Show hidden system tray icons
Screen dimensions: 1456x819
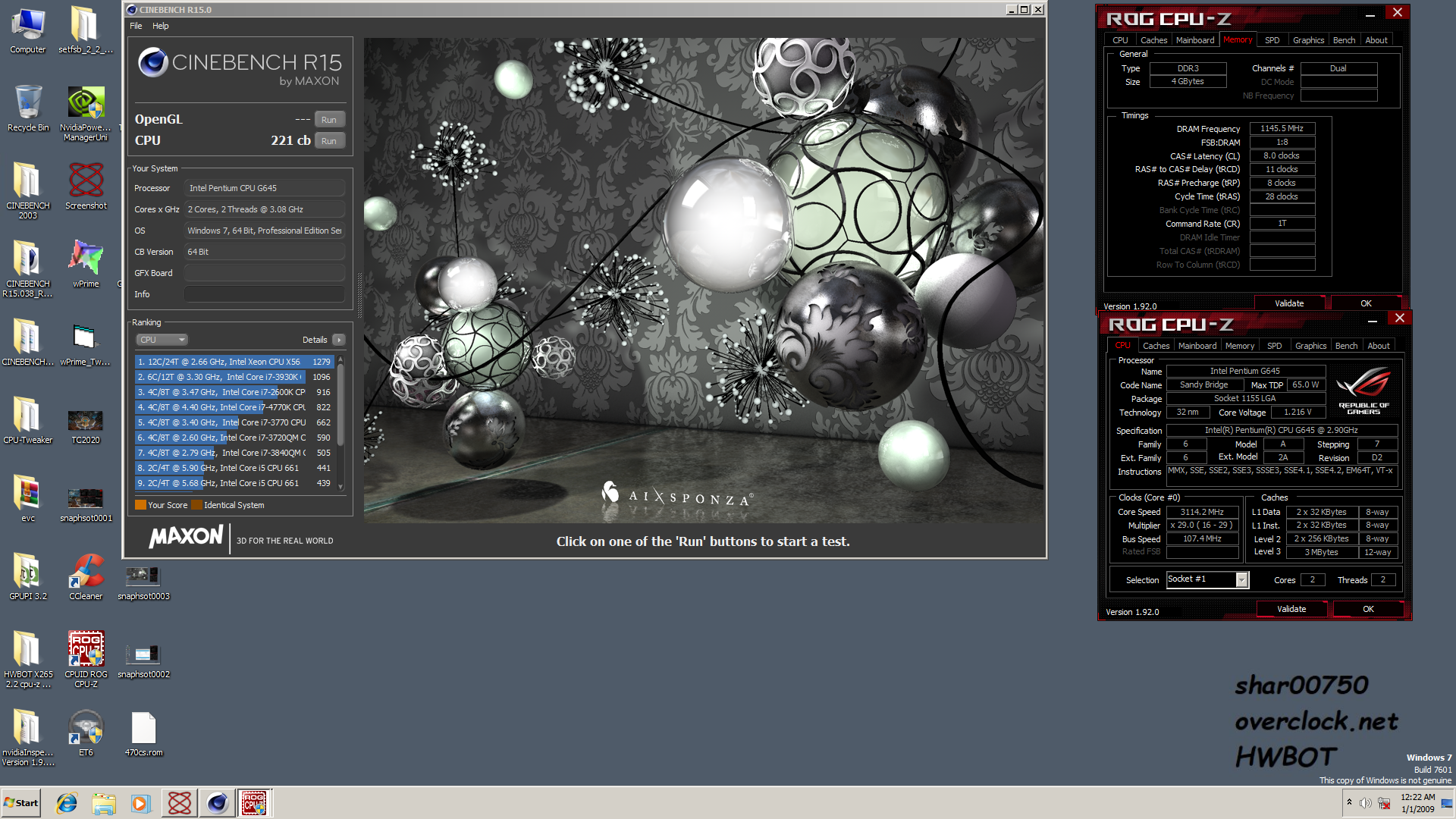click(1349, 802)
